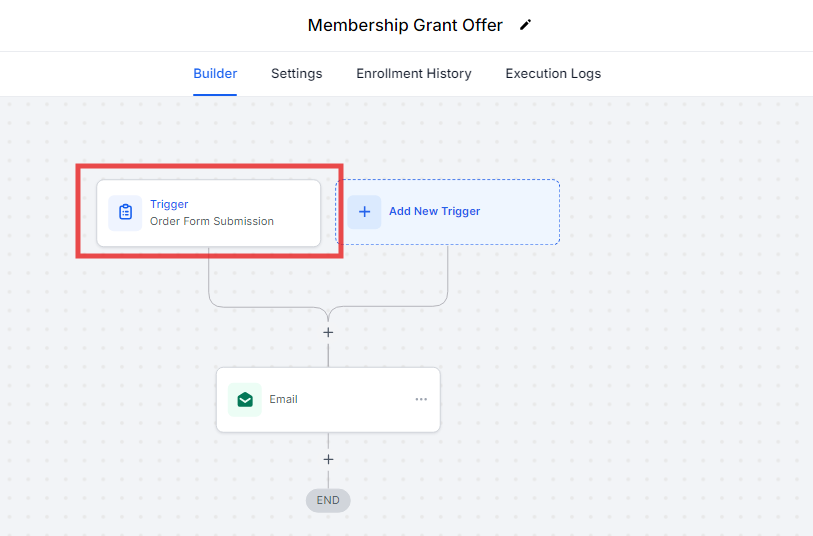The image size is (813, 536).
Task: View the Execution Logs tab
Action: (x=553, y=74)
